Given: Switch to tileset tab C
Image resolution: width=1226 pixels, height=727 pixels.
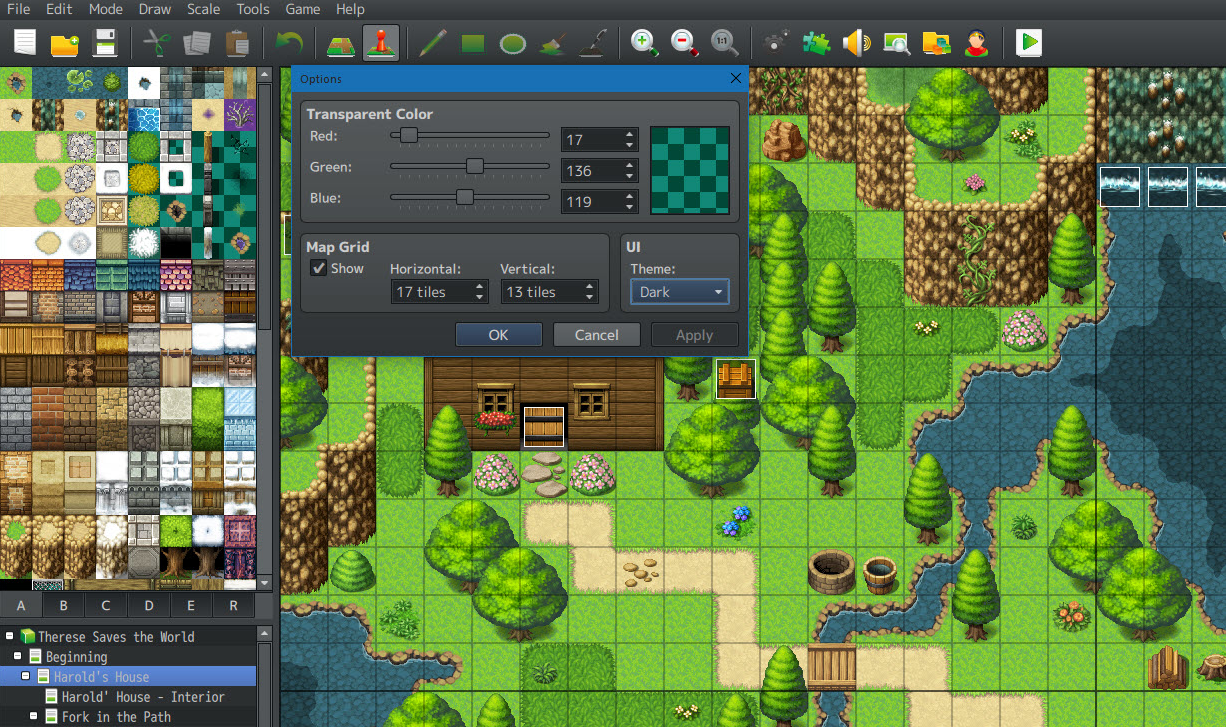Looking at the screenshot, I should point(106,606).
